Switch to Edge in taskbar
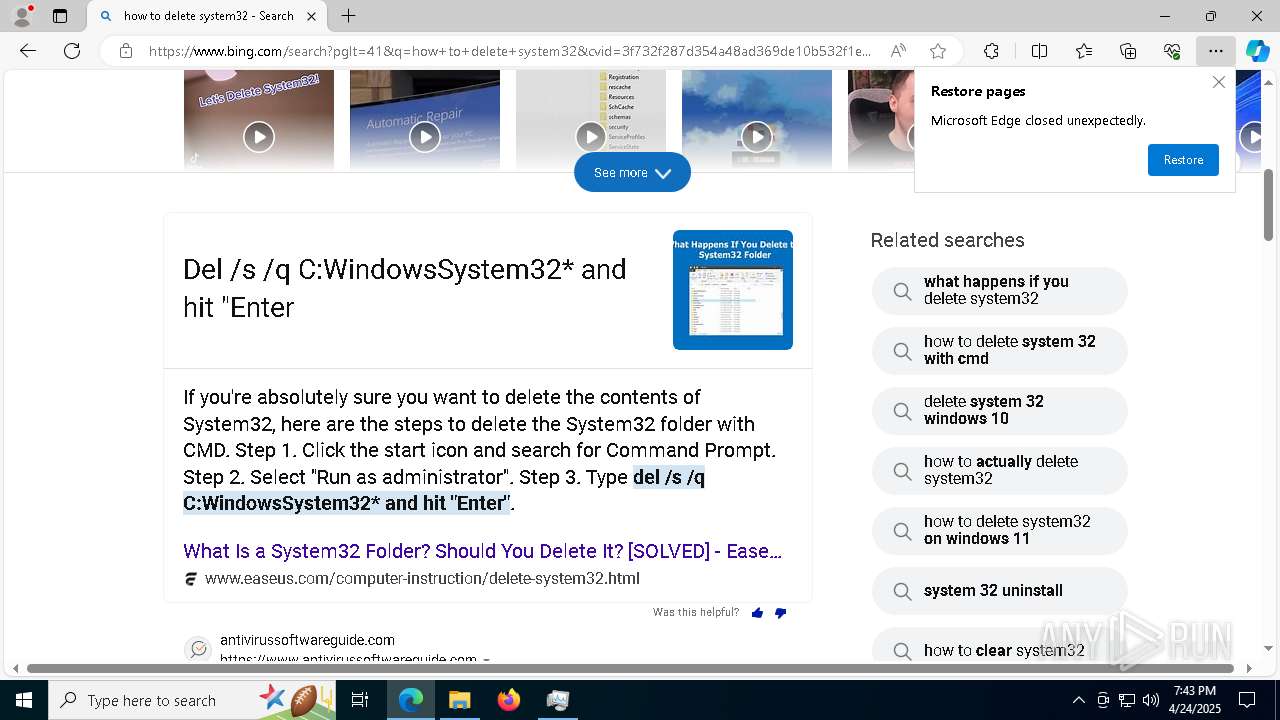 (x=411, y=700)
